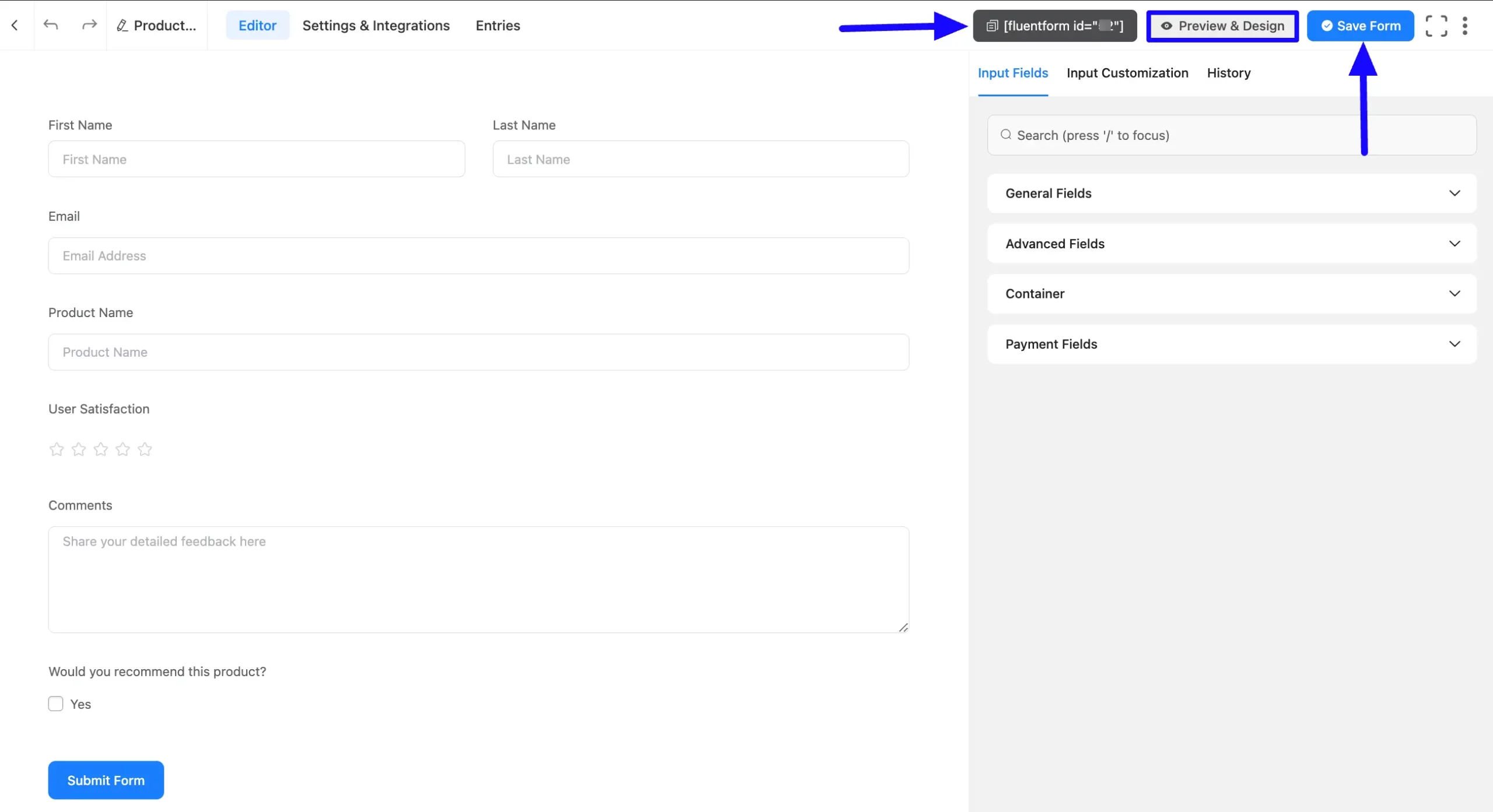
Task: Open Settings & Integrations tab
Action: 376,26
